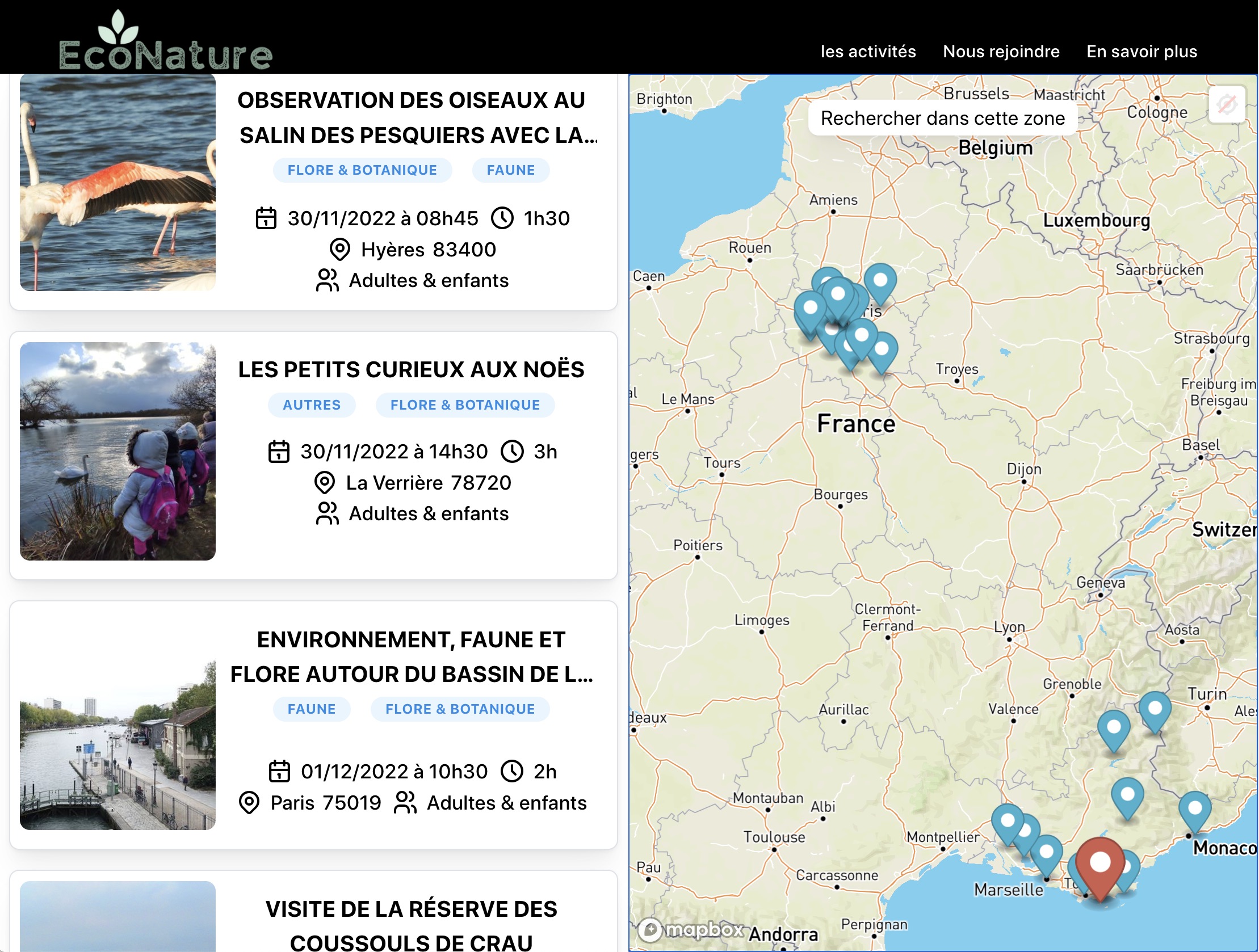This screenshot has height=952, width=1259.
Task: Open the 'En savoir plus' menu item
Action: click(1142, 51)
